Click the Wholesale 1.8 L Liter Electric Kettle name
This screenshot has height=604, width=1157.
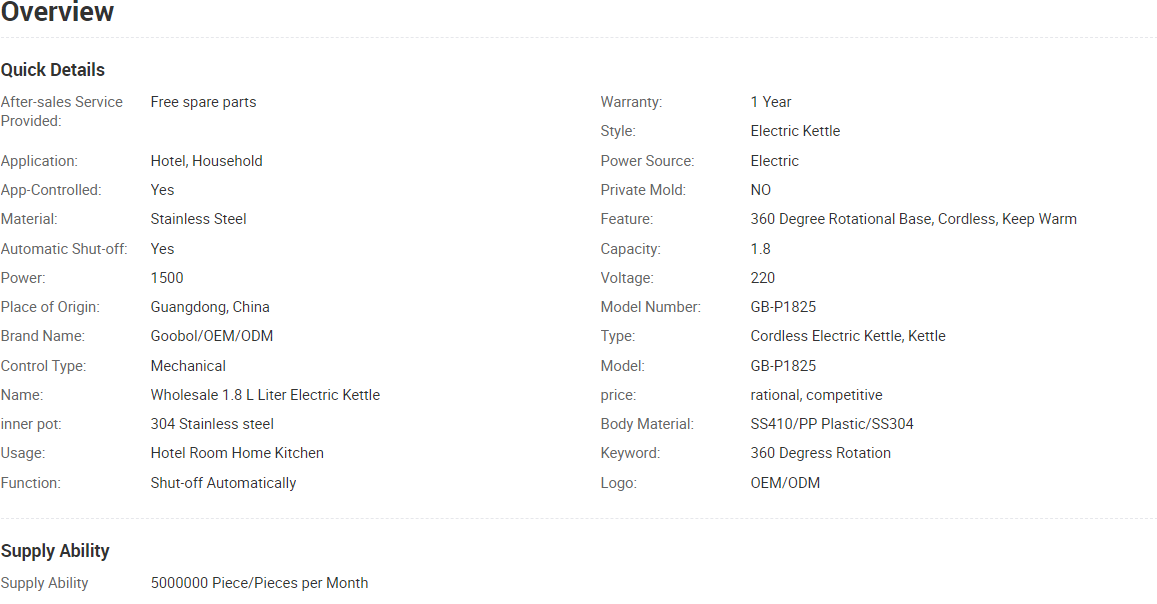[266, 395]
